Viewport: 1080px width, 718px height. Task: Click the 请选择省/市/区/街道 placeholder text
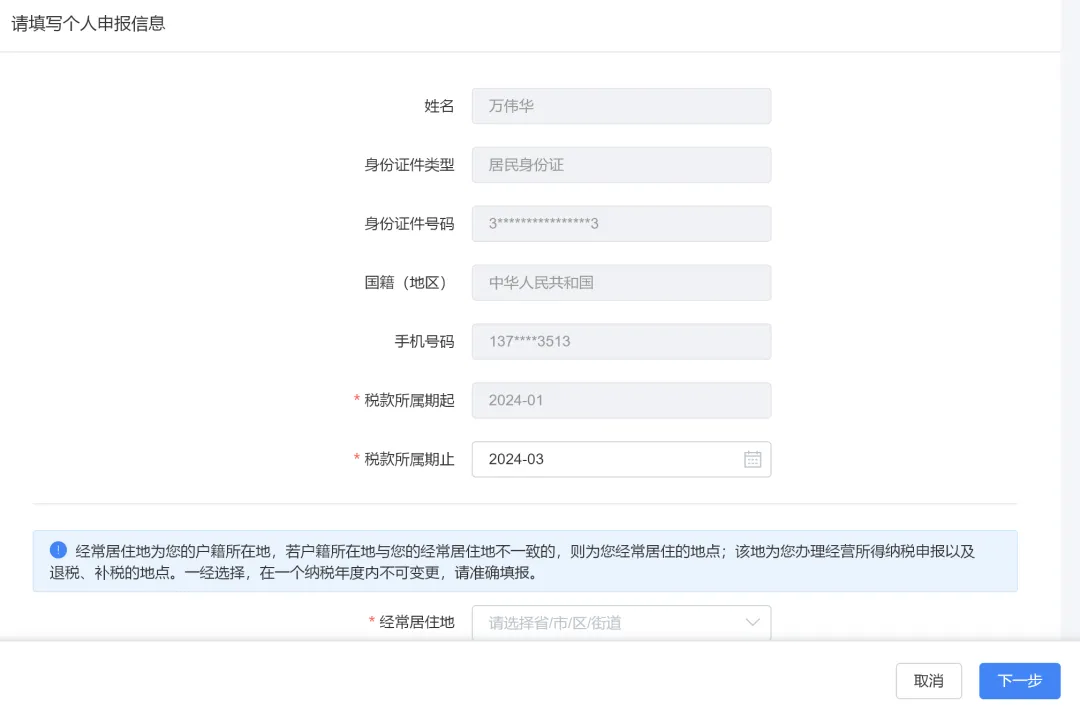555,623
